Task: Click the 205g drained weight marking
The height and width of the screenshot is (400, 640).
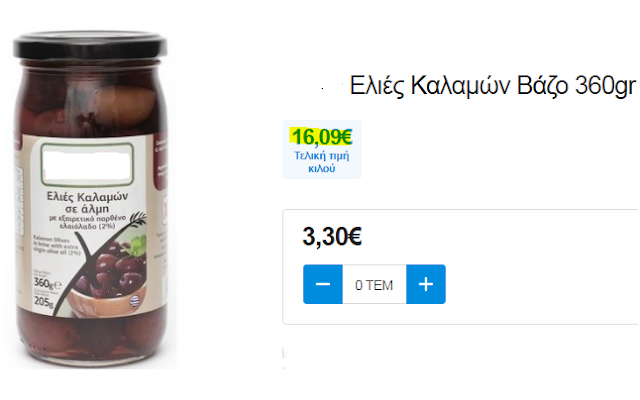Action: (x=43, y=302)
